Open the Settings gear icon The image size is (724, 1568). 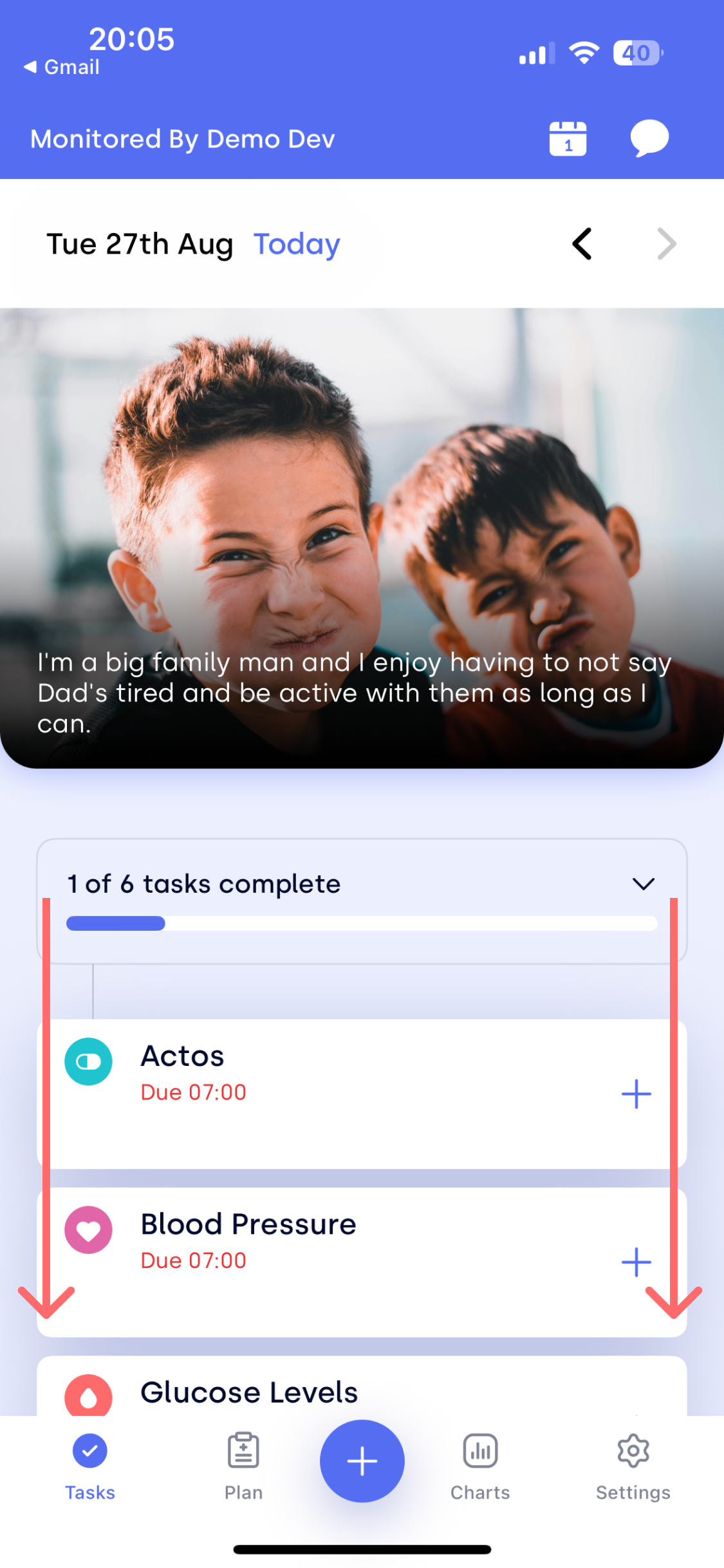633,1451
